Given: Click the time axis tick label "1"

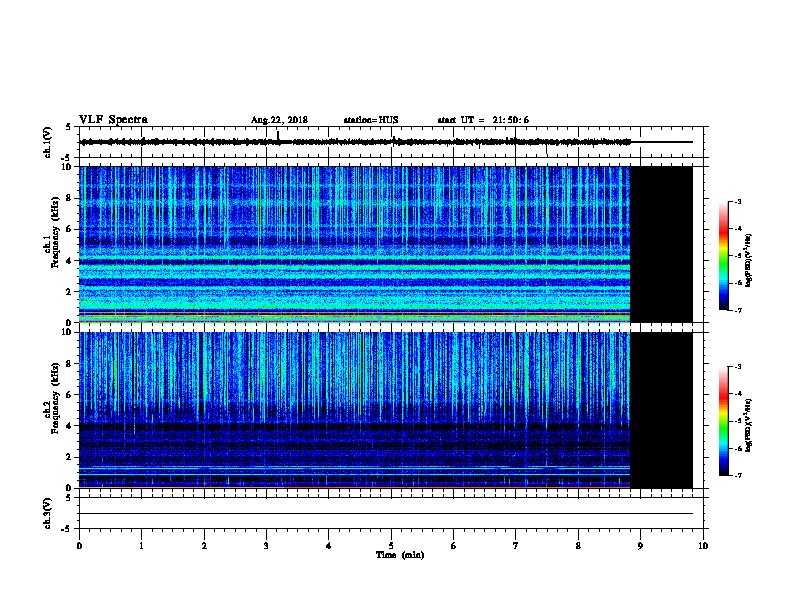Looking at the screenshot, I should click(141, 545).
